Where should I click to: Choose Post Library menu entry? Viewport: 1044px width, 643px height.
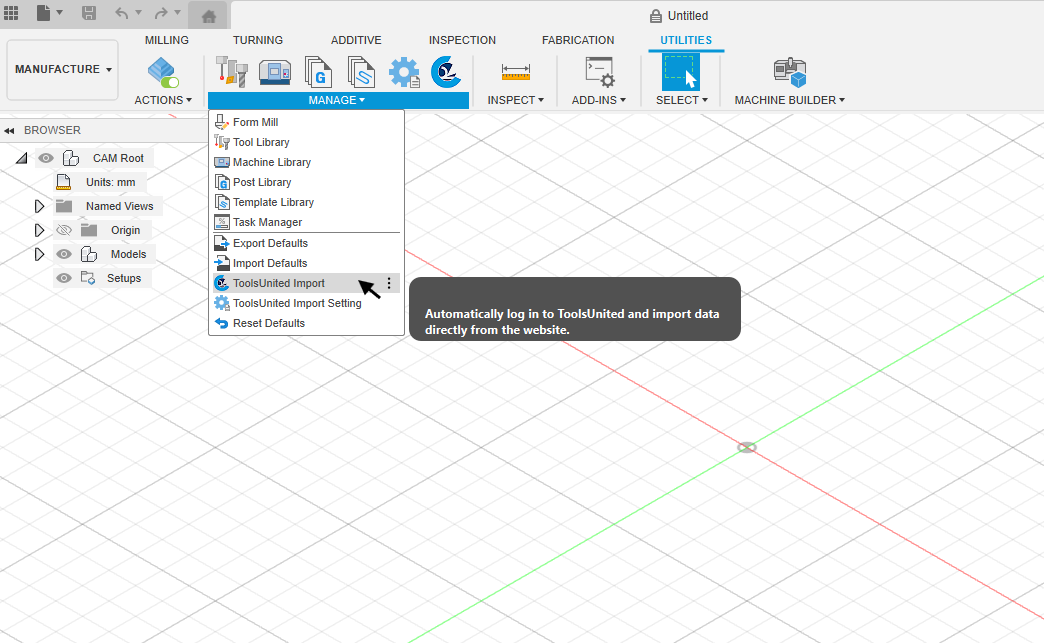click(x=306, y=182)
